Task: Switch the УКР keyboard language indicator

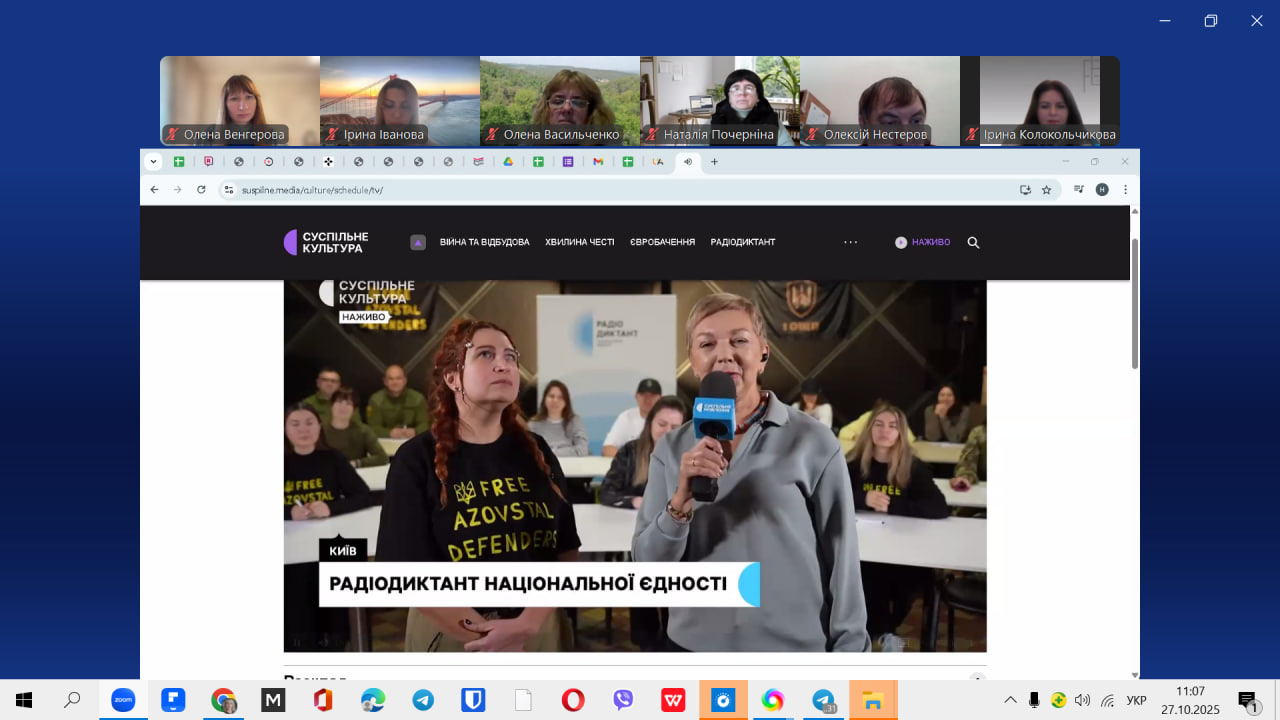Action: 1136,700
